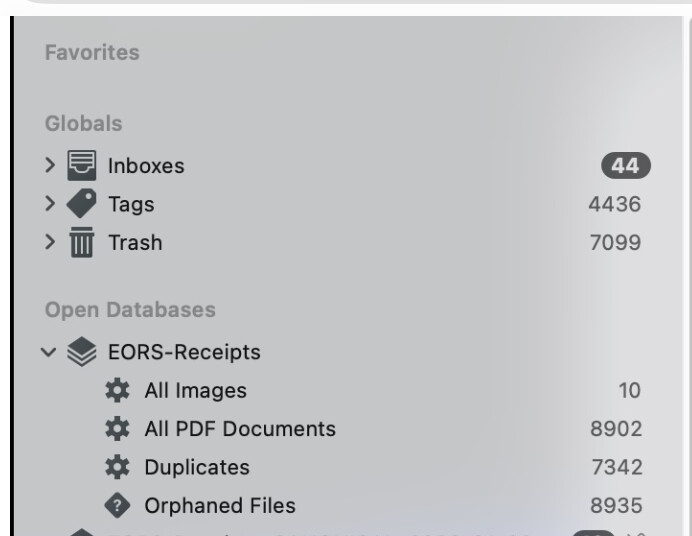Viewport: 692px width, 536px height.
Task: Select the Inboxes sidebar item
Action: pyautogui.click(x=146, y=166)
